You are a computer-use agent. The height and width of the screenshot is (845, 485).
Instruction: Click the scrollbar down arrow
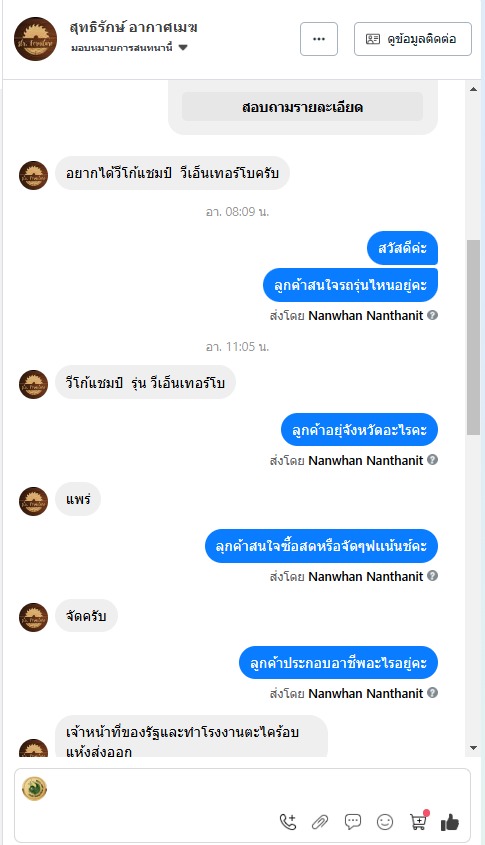pos(474,748)
